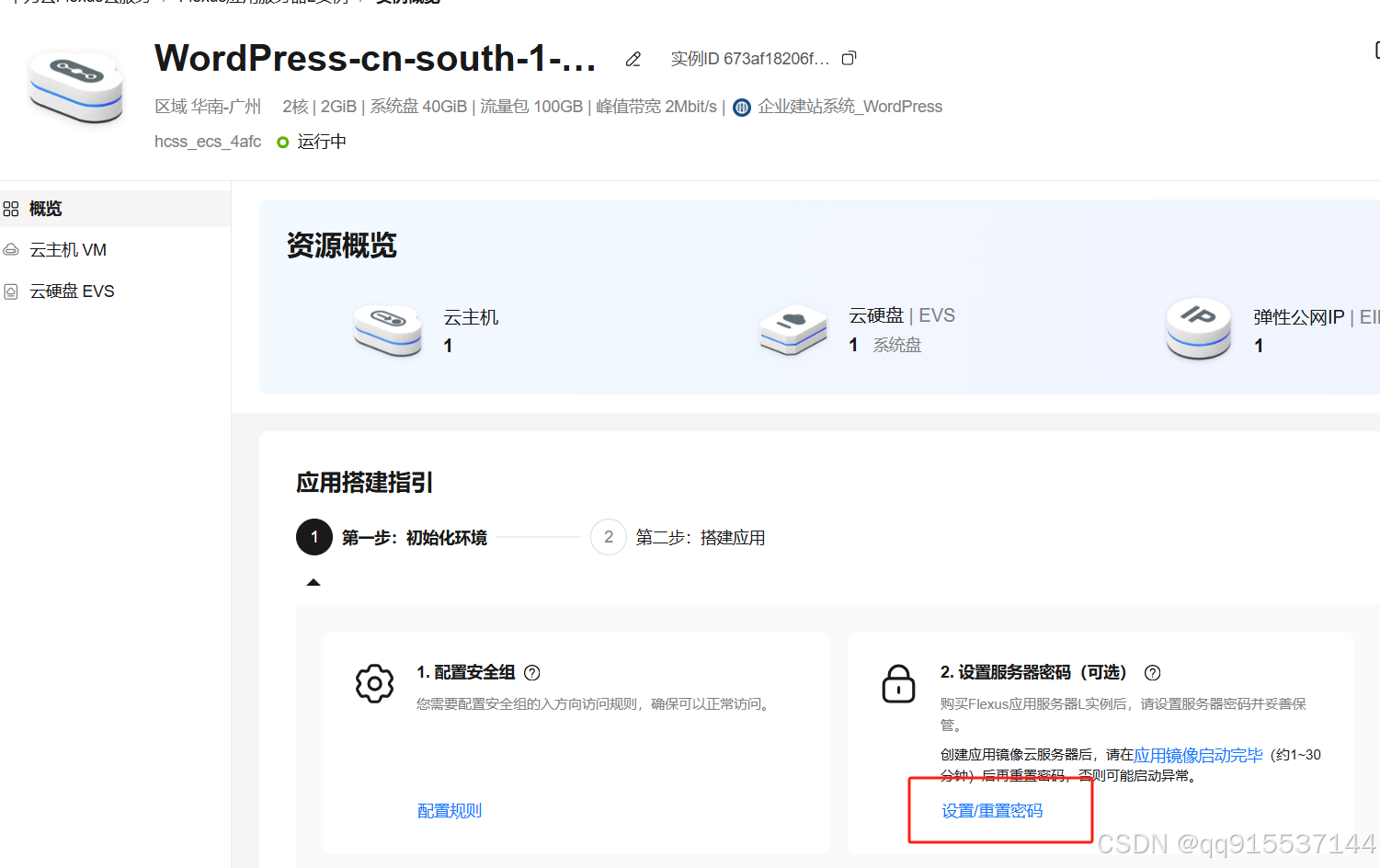Click the 应用搭建指引 heading

click(x=365, y=483)
